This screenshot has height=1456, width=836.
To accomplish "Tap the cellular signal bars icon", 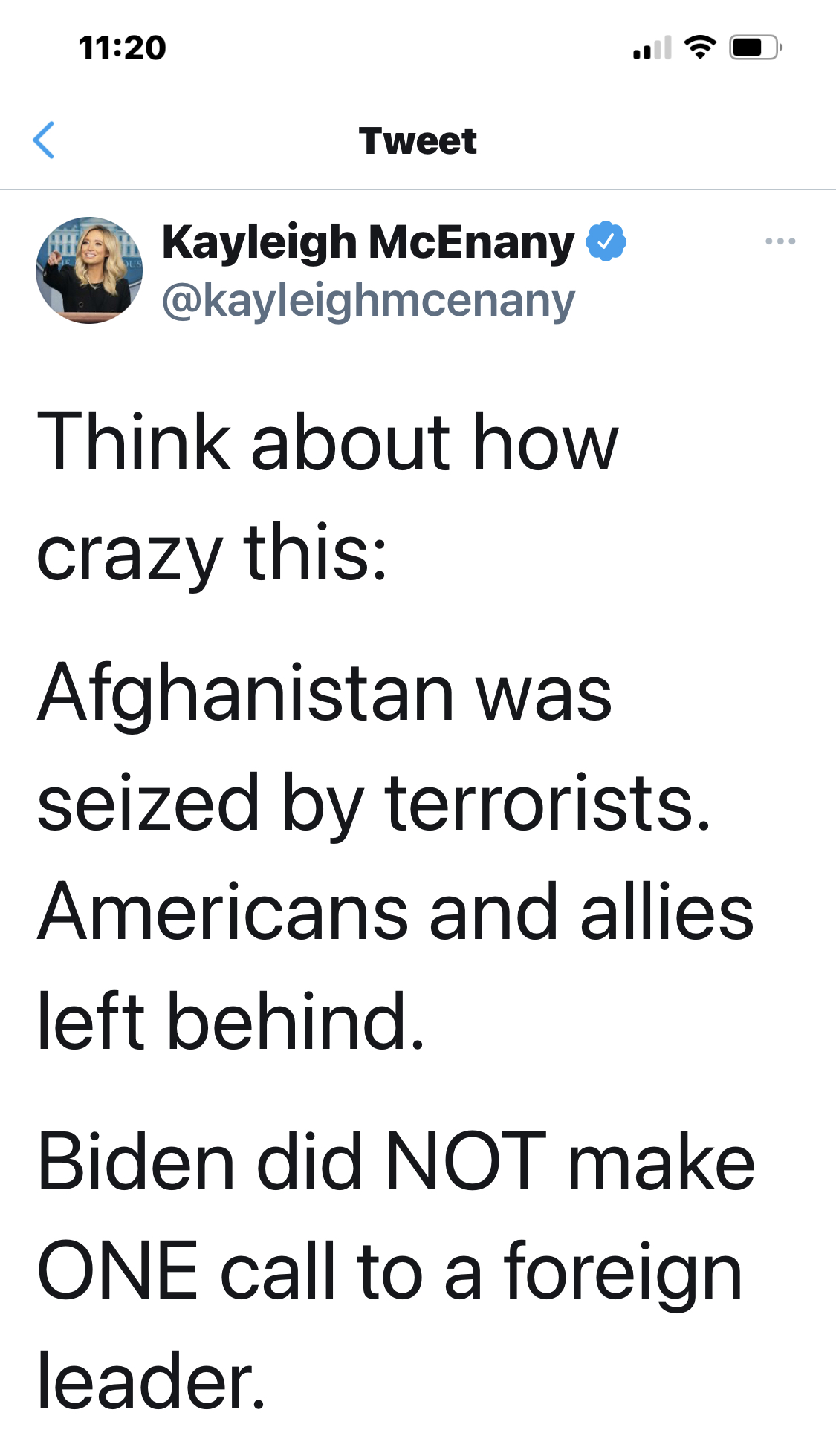I will (652, 48).
